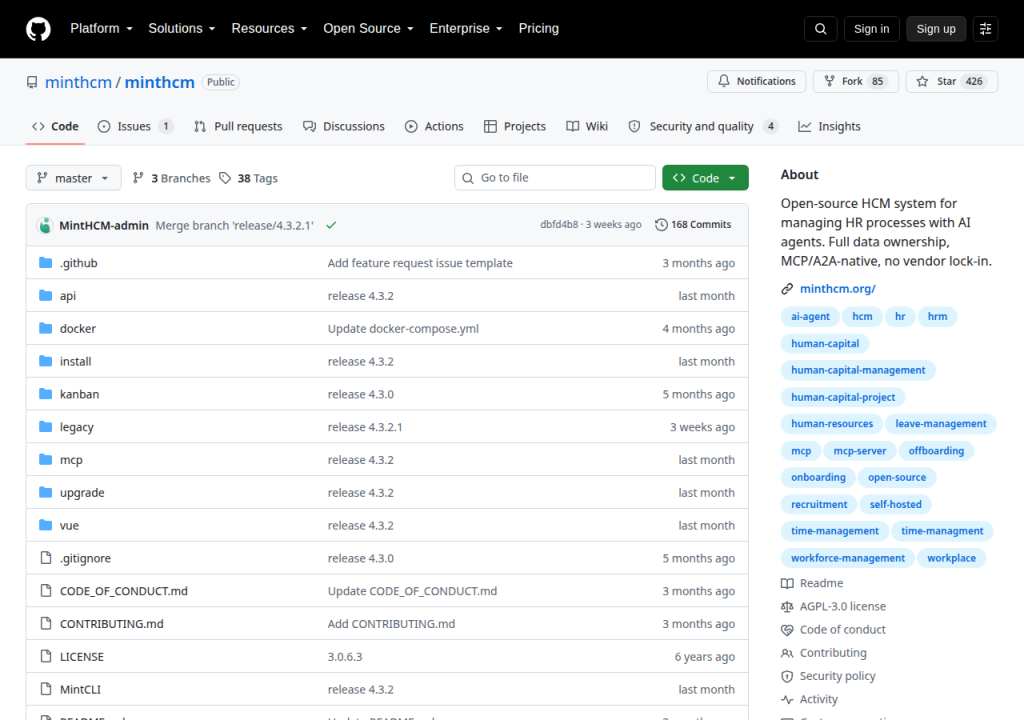
Task: Click the kanban folder icon
Action: coord(45,394)
